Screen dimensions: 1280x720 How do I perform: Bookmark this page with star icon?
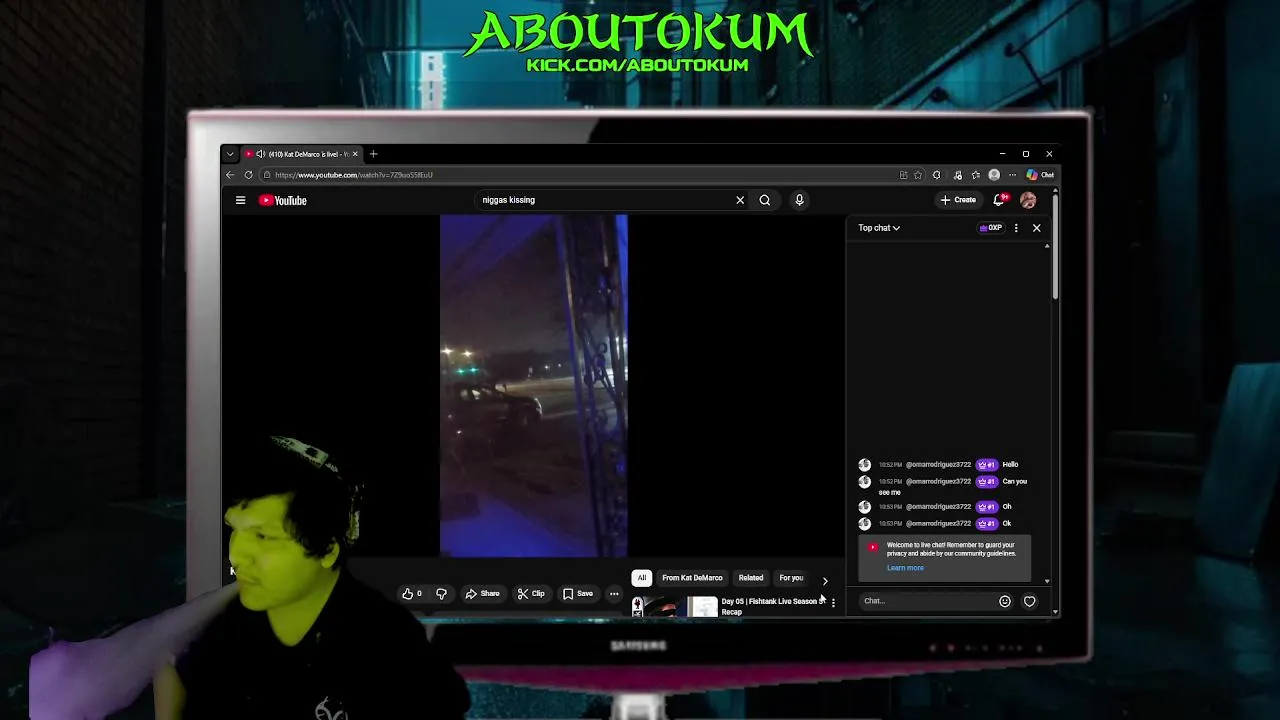918,175
